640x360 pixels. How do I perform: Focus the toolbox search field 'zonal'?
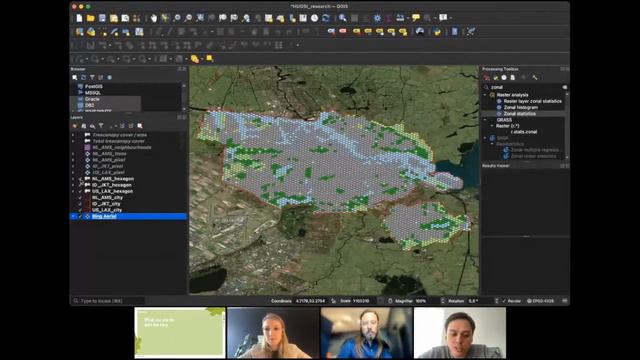pyautogui.click(x=524, y=87)
